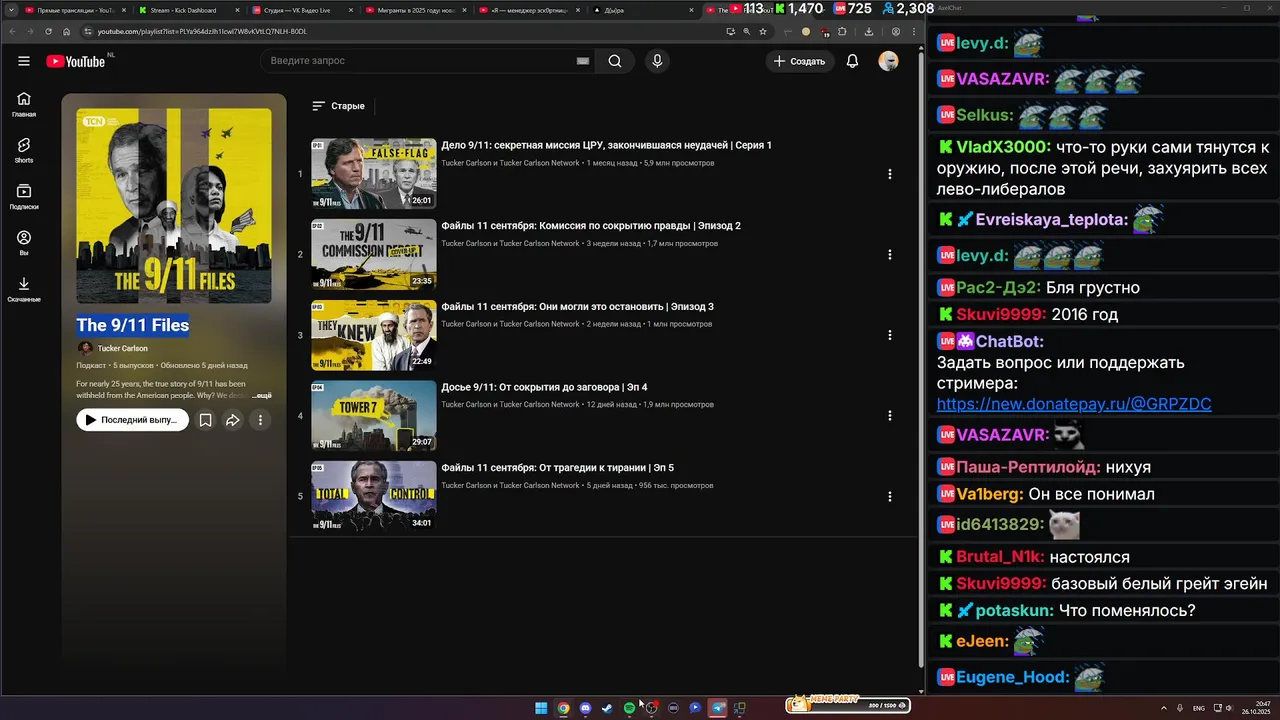
Task: Open more actions for episode 1 video
Action: [889, 174]
